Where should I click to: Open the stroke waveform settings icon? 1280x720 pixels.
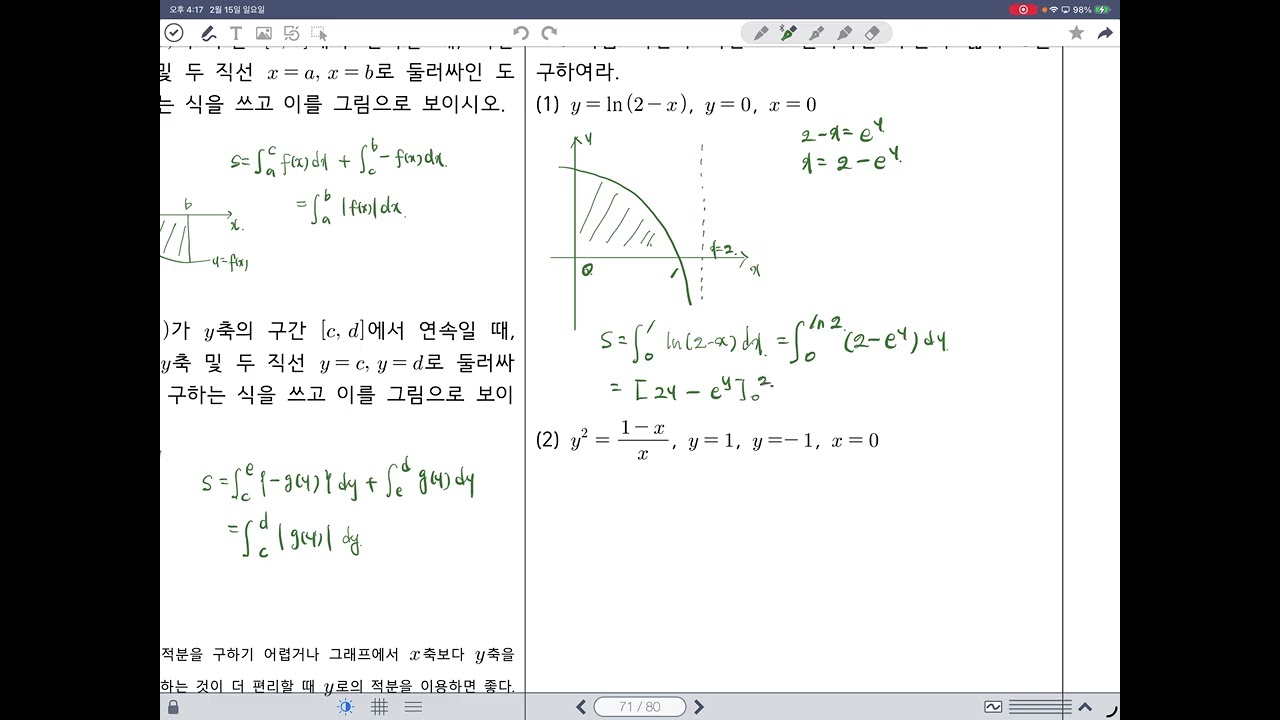click(993, 707)
